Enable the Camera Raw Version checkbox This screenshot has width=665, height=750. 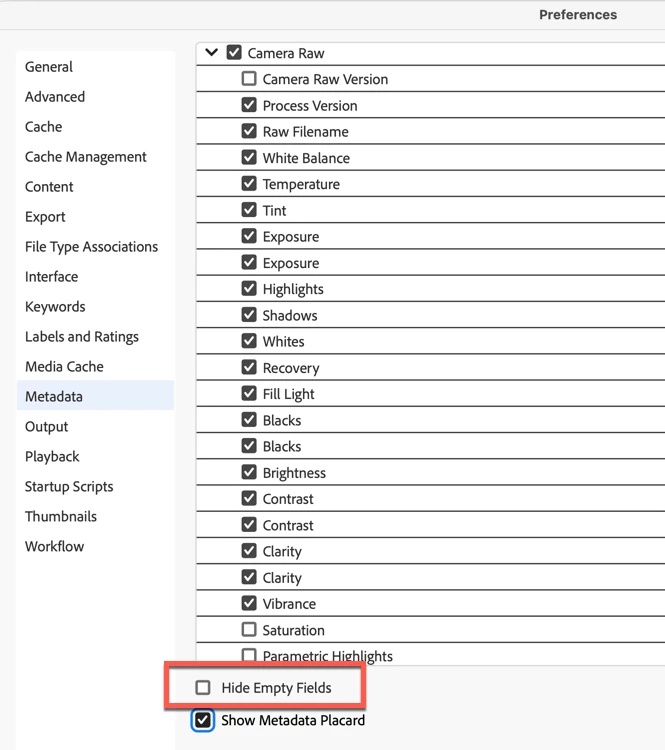pos(249,78)
